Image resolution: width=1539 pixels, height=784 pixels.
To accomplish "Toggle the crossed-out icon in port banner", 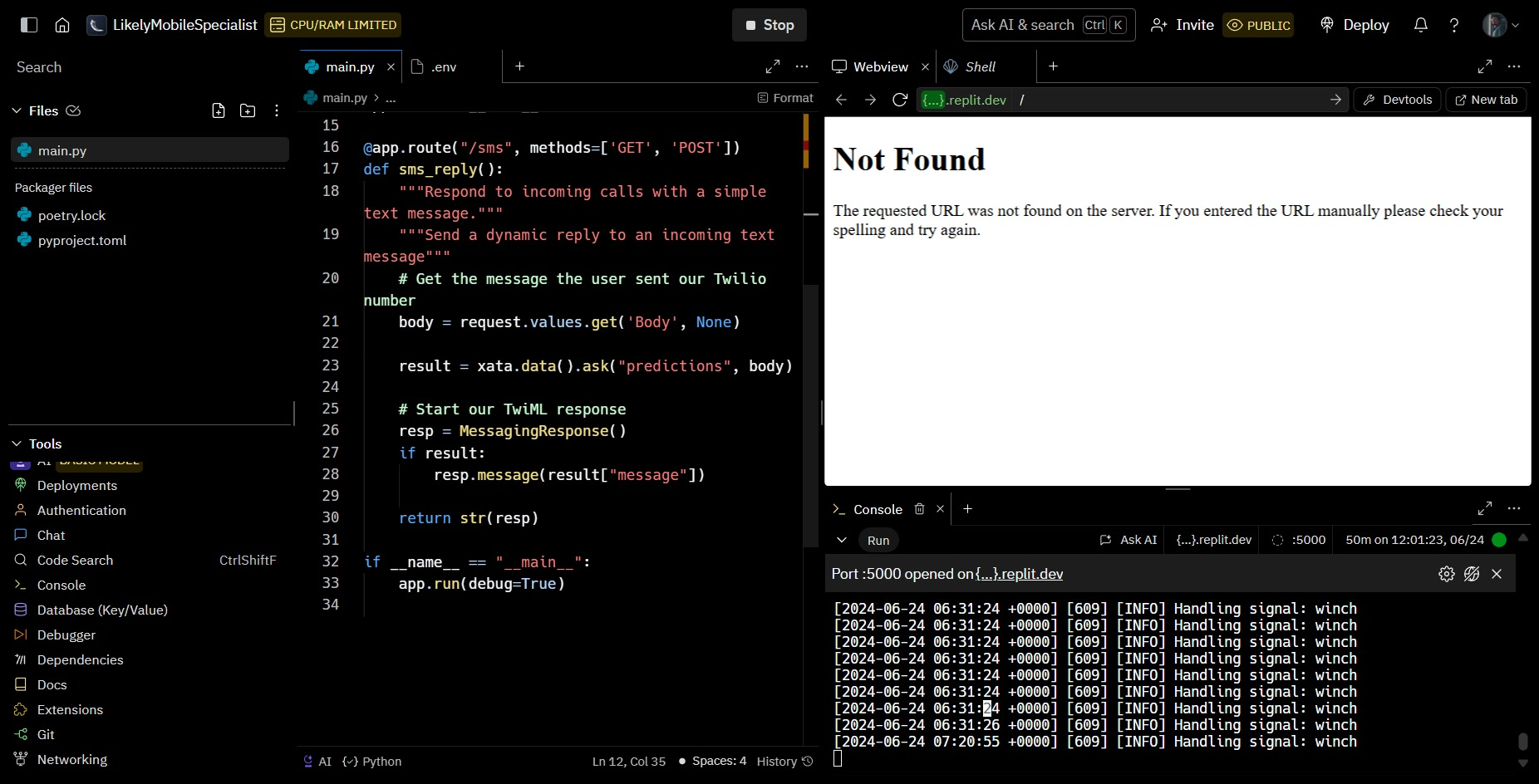I will coord(1472,574).
